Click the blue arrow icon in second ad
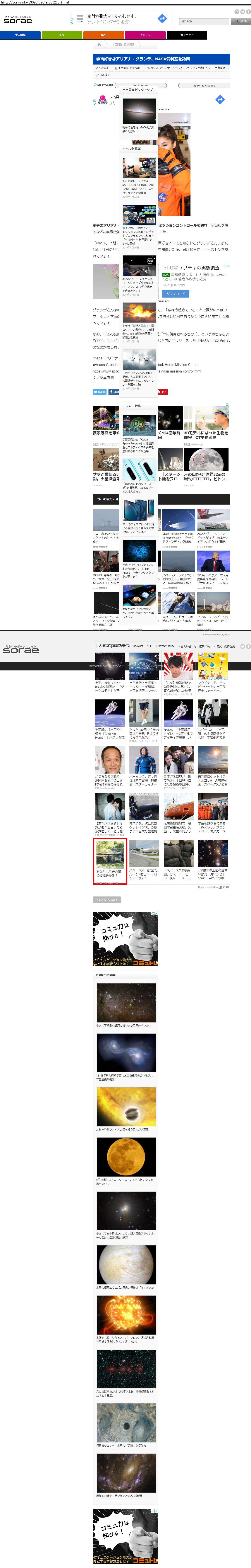Viewport: 251px width, 1568px height. pos(220,99)
